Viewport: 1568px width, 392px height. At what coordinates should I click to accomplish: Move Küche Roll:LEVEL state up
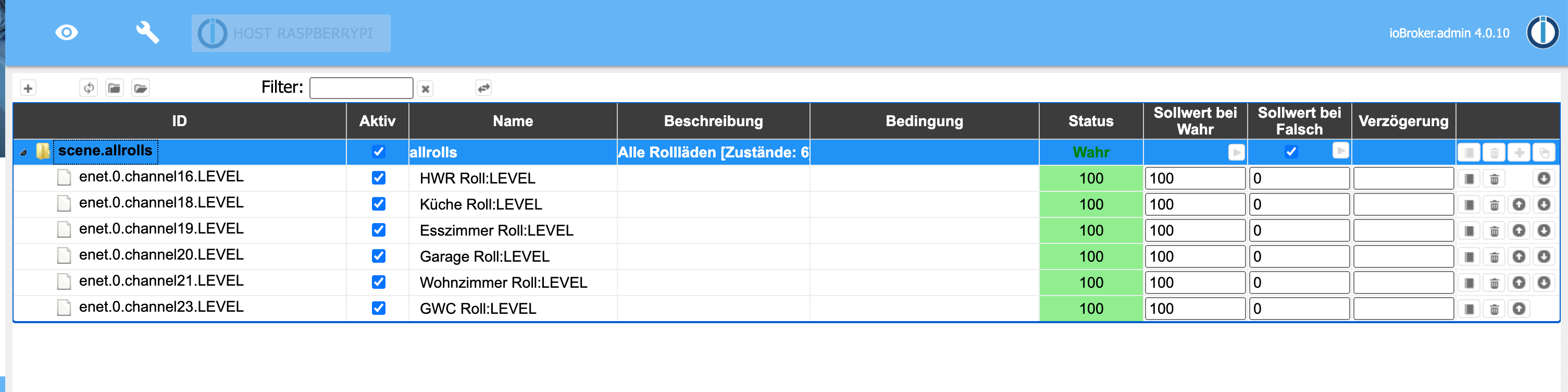pyautogui.click(x=1519, y=204)
